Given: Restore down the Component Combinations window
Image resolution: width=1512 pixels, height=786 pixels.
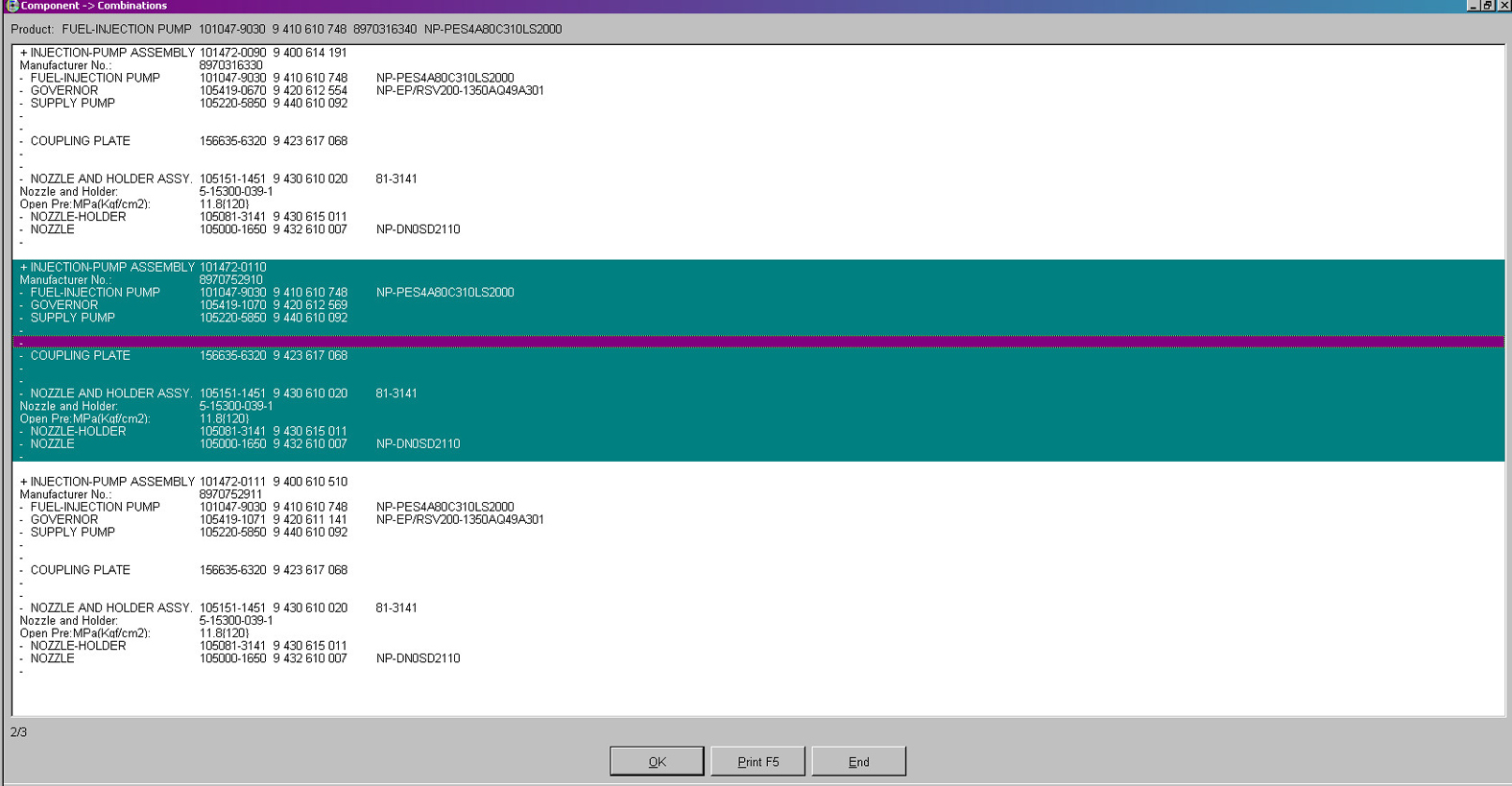Looking at the screenshot, I should (1488, 6).
